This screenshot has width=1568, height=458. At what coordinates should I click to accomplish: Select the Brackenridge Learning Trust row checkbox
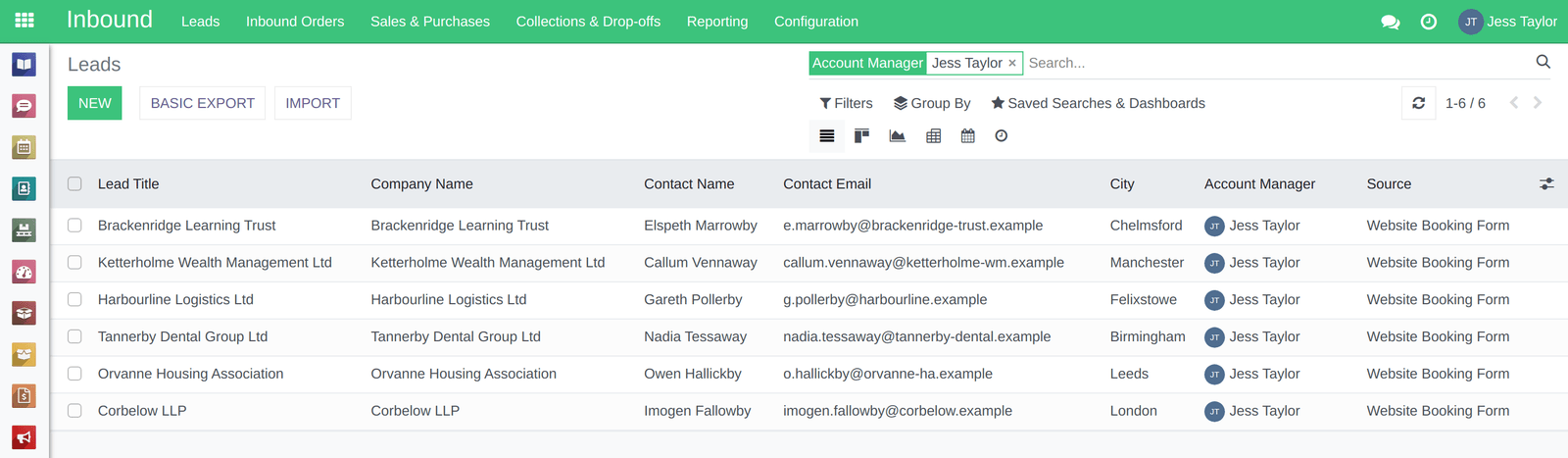click(74, 226)
